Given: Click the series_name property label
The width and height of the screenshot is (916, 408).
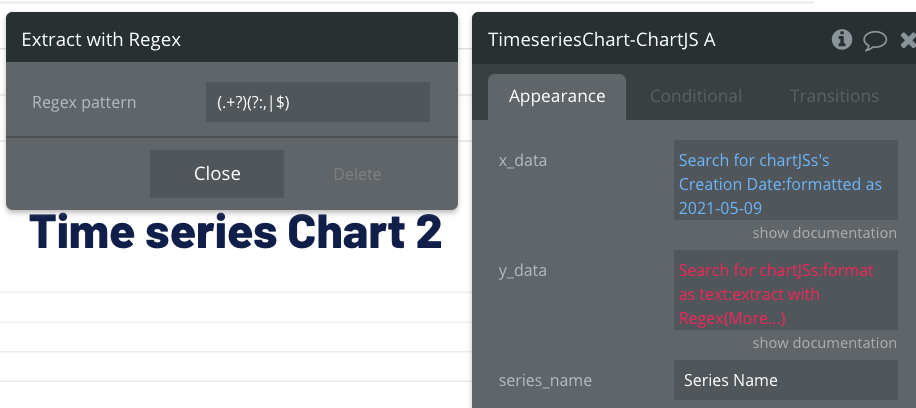Looking at the screenshot, I should point(545,380).
